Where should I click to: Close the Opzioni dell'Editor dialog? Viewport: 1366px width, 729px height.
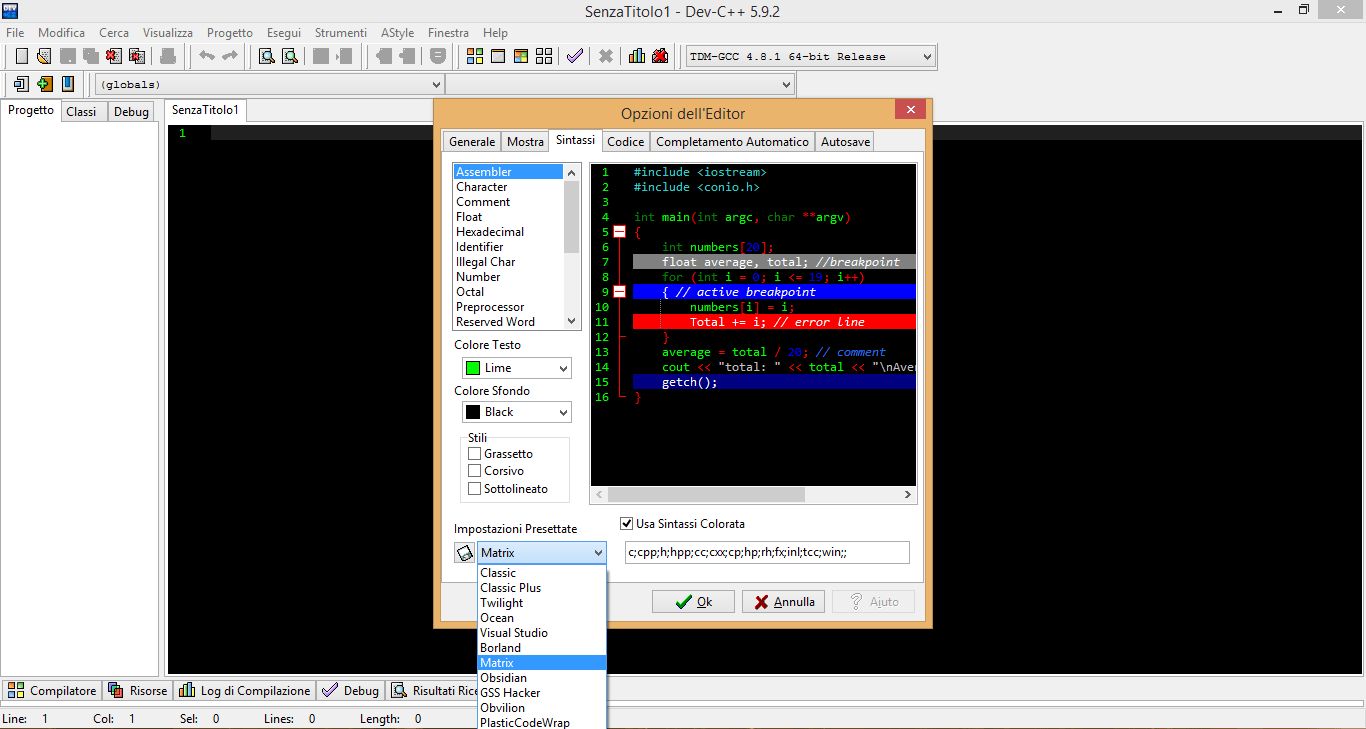click(x=910, y=110)
